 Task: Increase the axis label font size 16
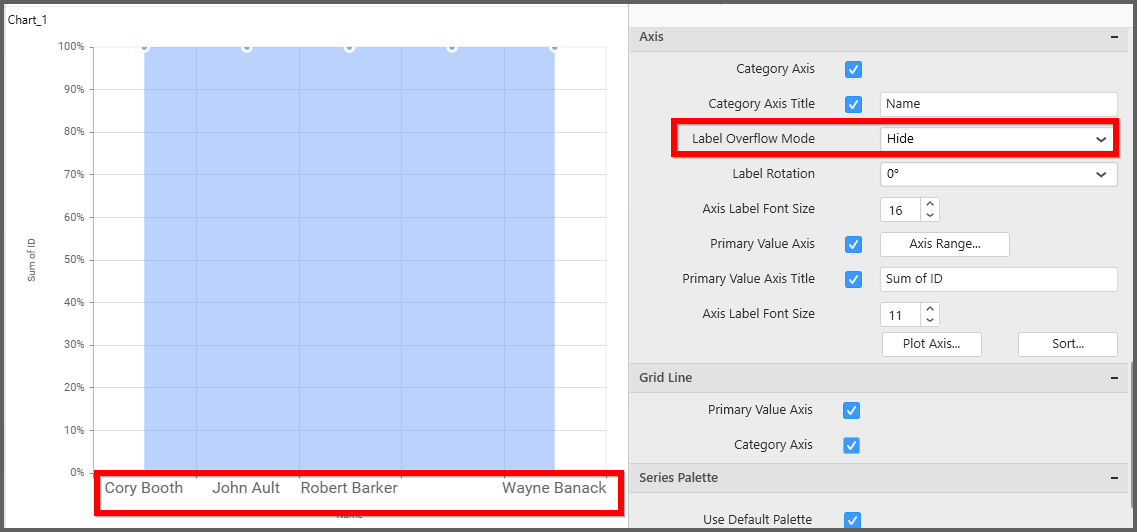(x=930, y=204)
